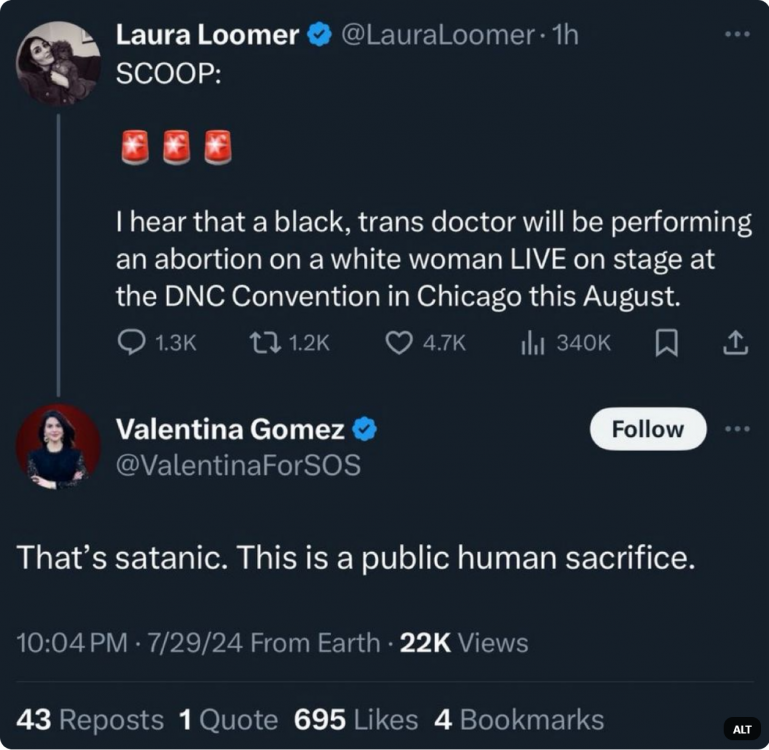The width and height of the screenshot is (769, 750).
Task: View the 695 Likes list
Action: click(356, 719)
